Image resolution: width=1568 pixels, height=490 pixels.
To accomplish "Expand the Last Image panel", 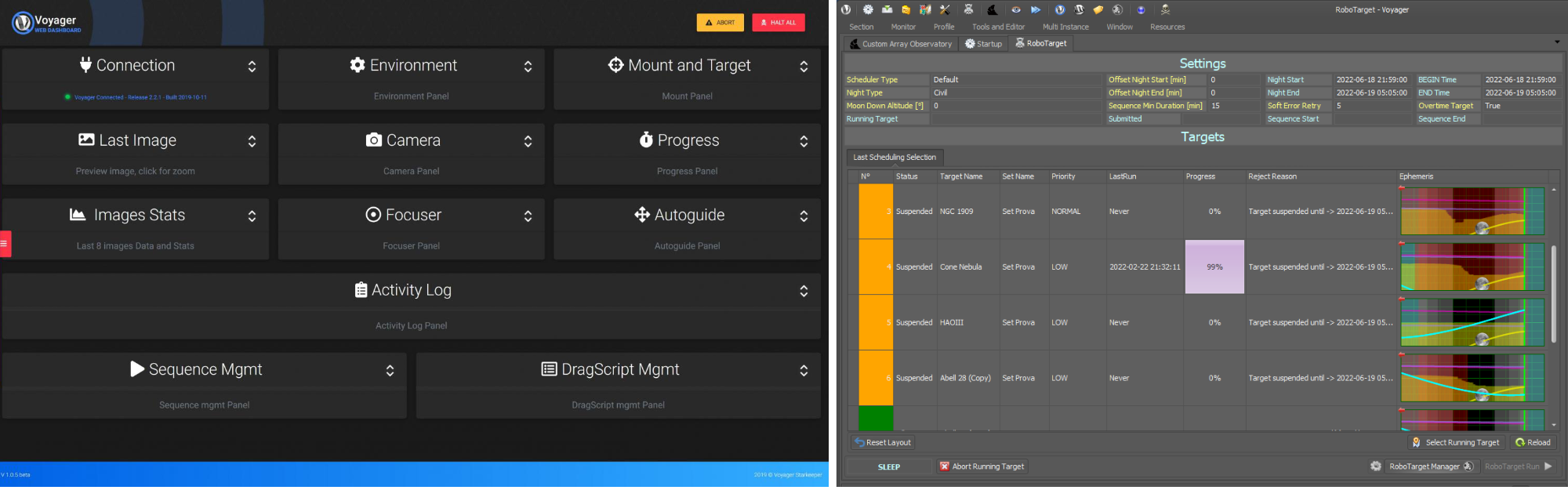I will (252, 141).
